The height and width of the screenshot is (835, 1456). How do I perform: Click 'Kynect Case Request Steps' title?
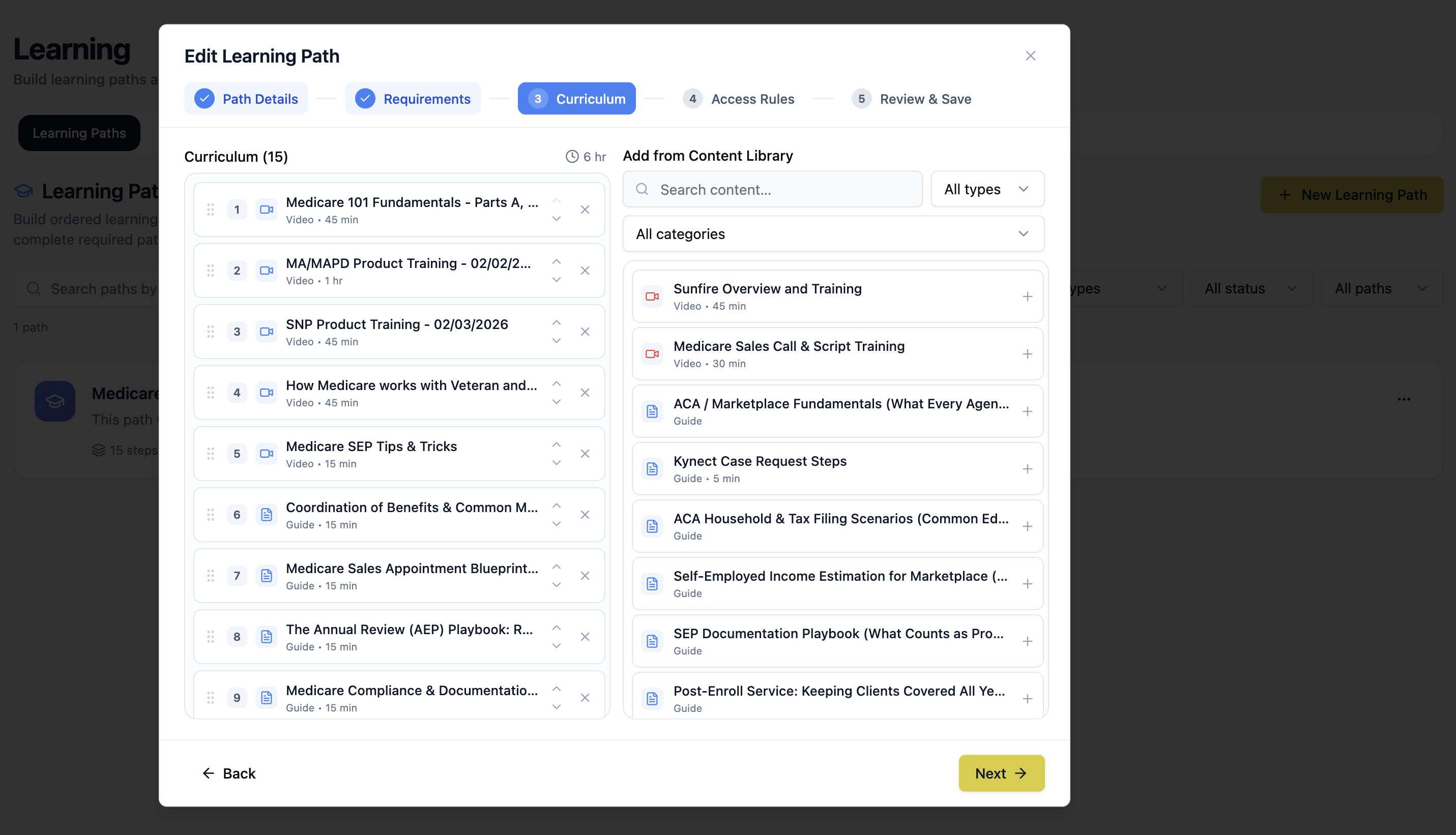[760, 461]
